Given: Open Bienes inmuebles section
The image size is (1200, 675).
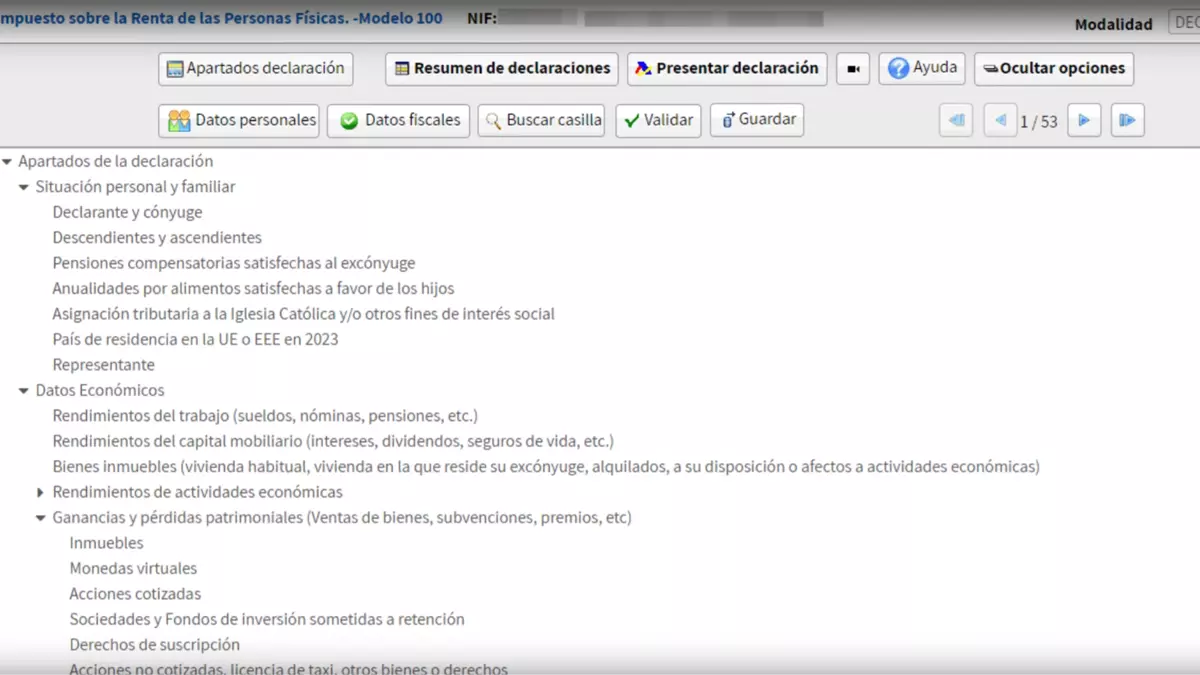Looking at the screenshot, I should click(x=546, y=467).
